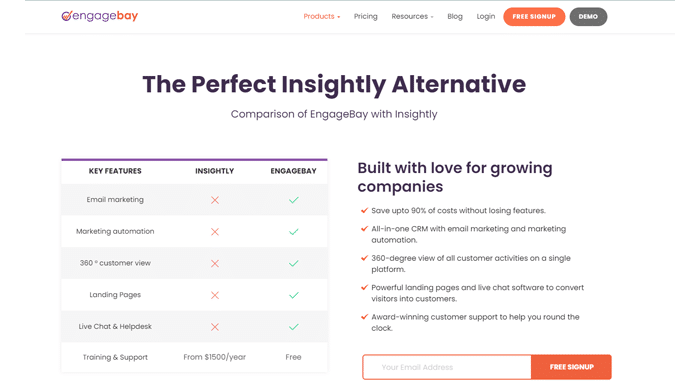Image resolution: width=700 pixels, height=384 pixels.
Task: Click the green check for 360° customer view
Action: pyautogui.click(x=293, y=263)
